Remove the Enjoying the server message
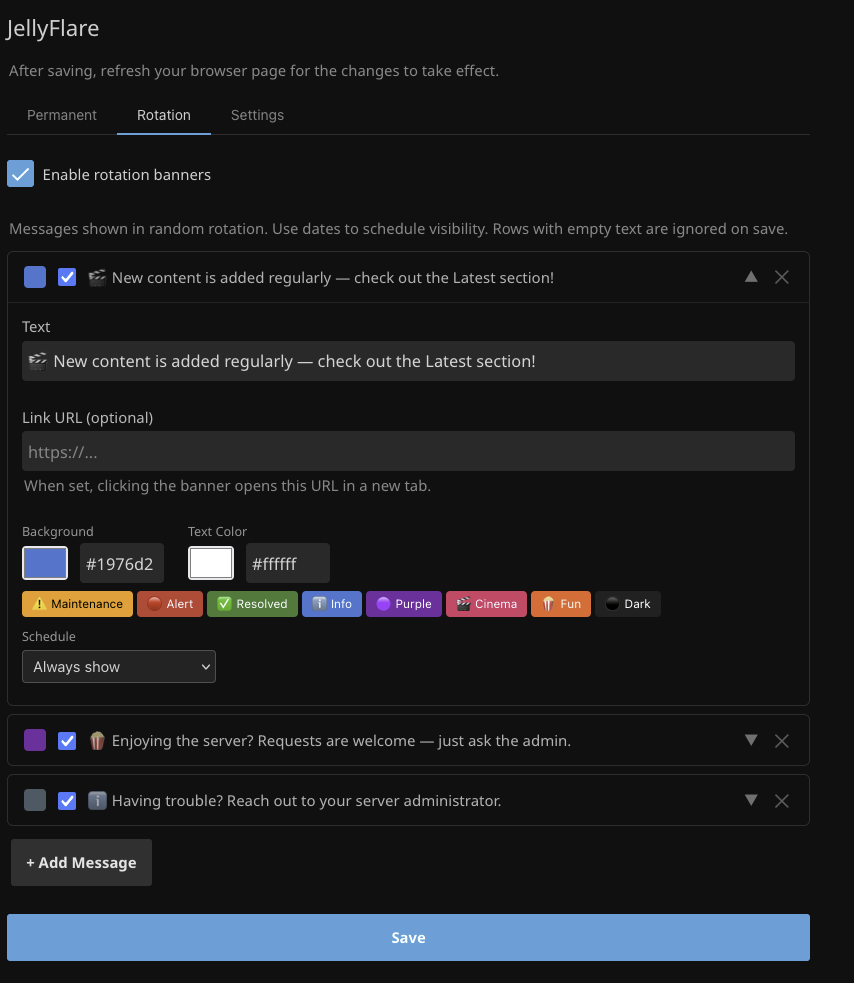 coord(781,741)
